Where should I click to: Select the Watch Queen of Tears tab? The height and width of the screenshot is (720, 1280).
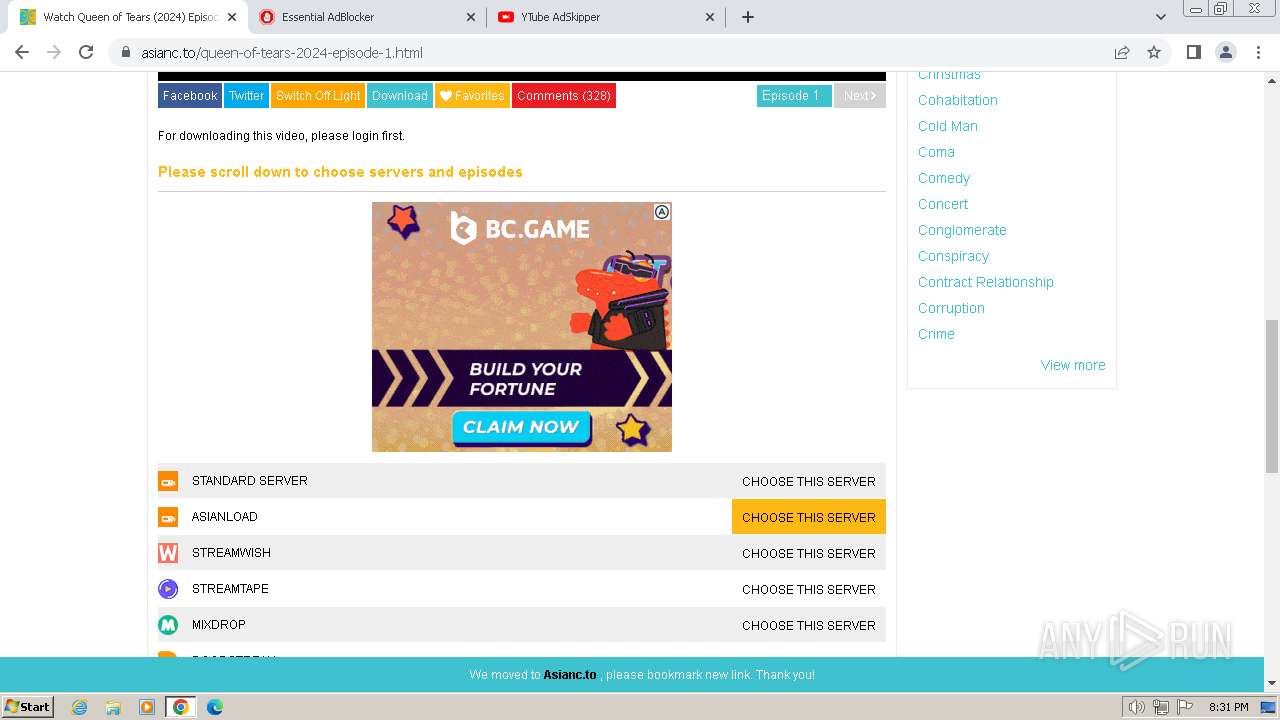(x=128, y=17)
